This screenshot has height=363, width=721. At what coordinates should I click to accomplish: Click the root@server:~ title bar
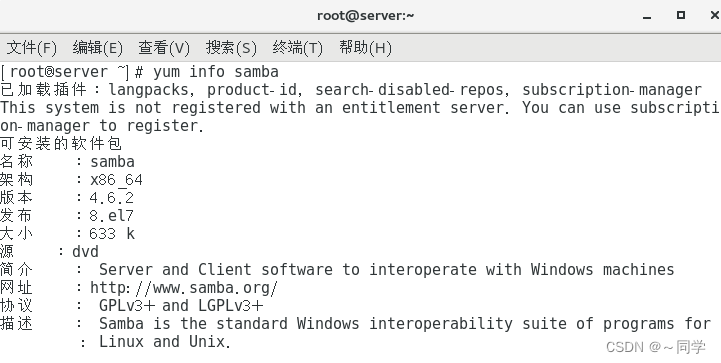(x=366, y=16)
